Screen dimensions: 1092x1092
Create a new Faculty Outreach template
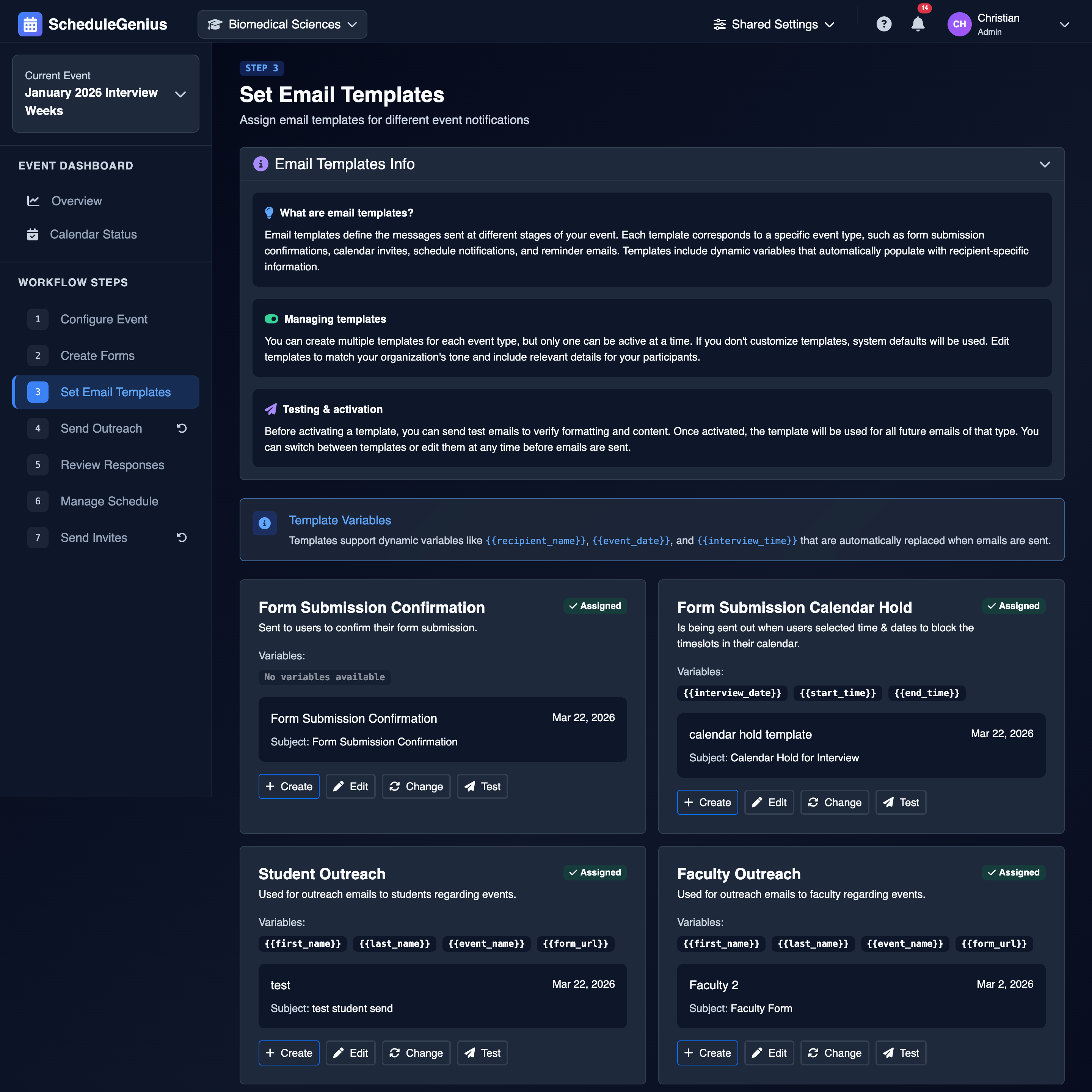(707, 1053)
